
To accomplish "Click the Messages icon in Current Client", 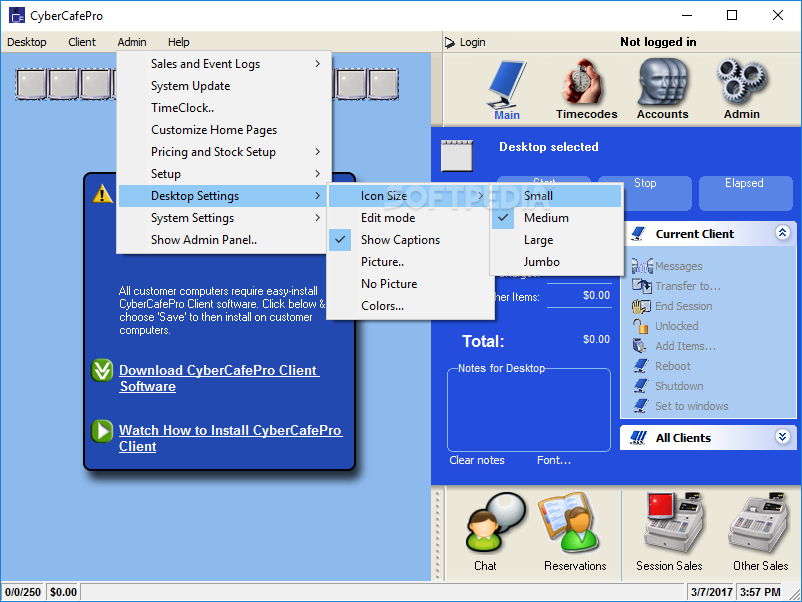I will [642, 266].
